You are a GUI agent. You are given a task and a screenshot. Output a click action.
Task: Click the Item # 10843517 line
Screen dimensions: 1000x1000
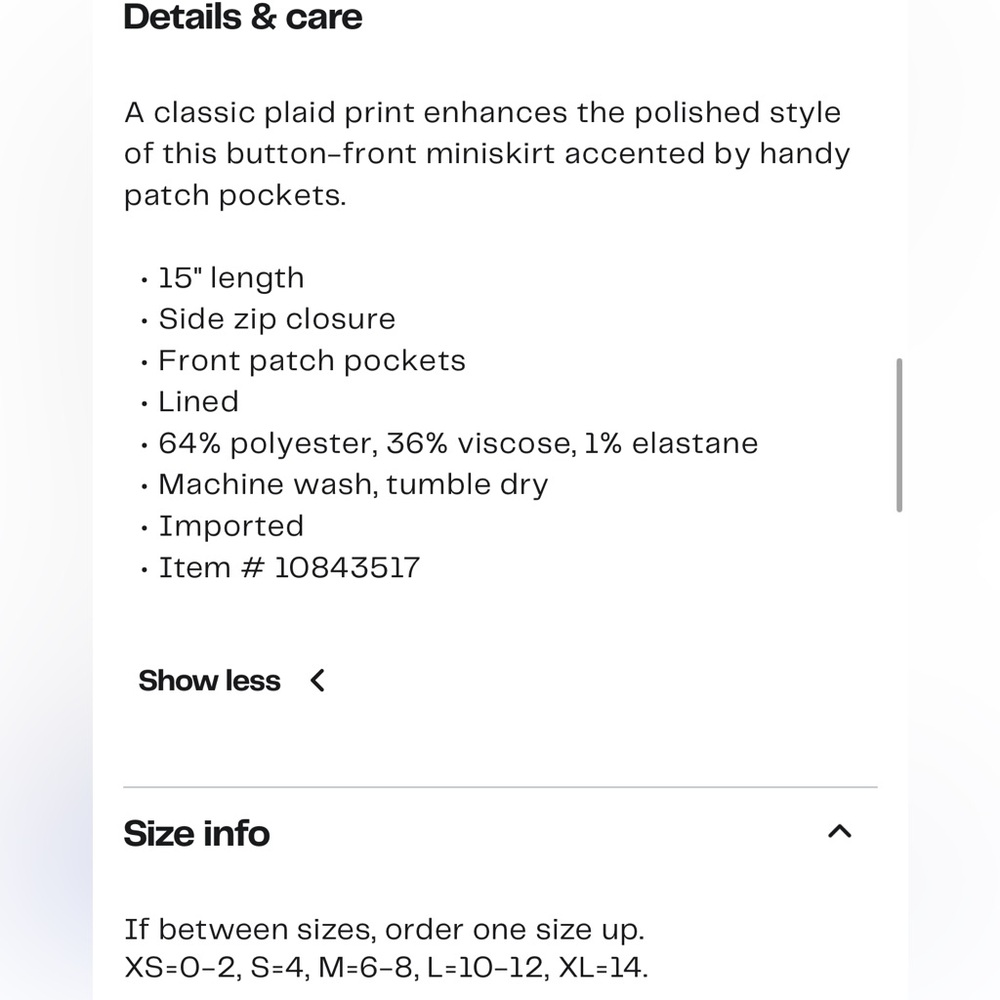[x=289, y=568]
